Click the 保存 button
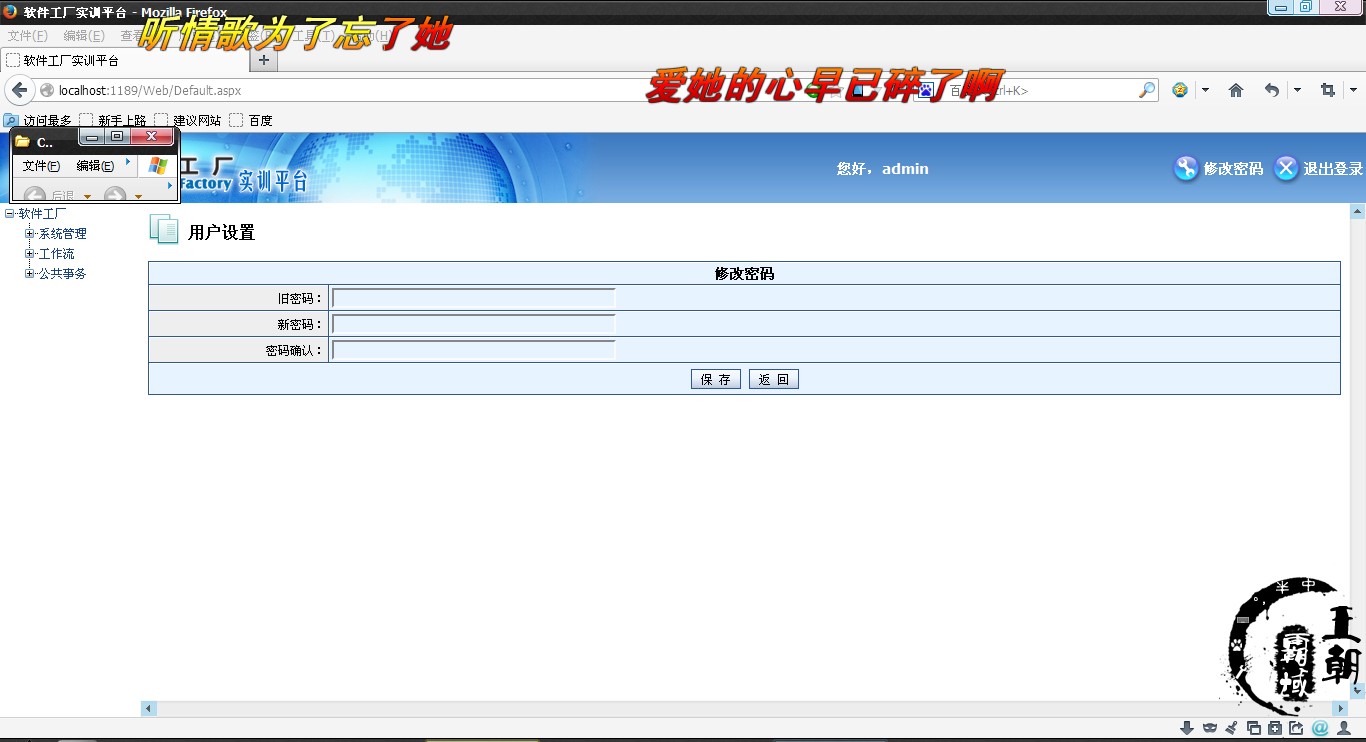1366x742 pixels. pos(715,380)
